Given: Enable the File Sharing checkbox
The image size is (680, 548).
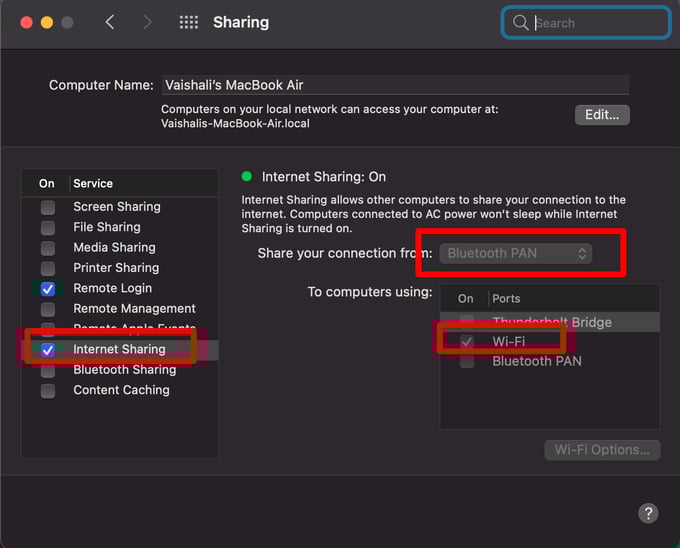Looking at the screenshot, I should (x=48, y=228).
